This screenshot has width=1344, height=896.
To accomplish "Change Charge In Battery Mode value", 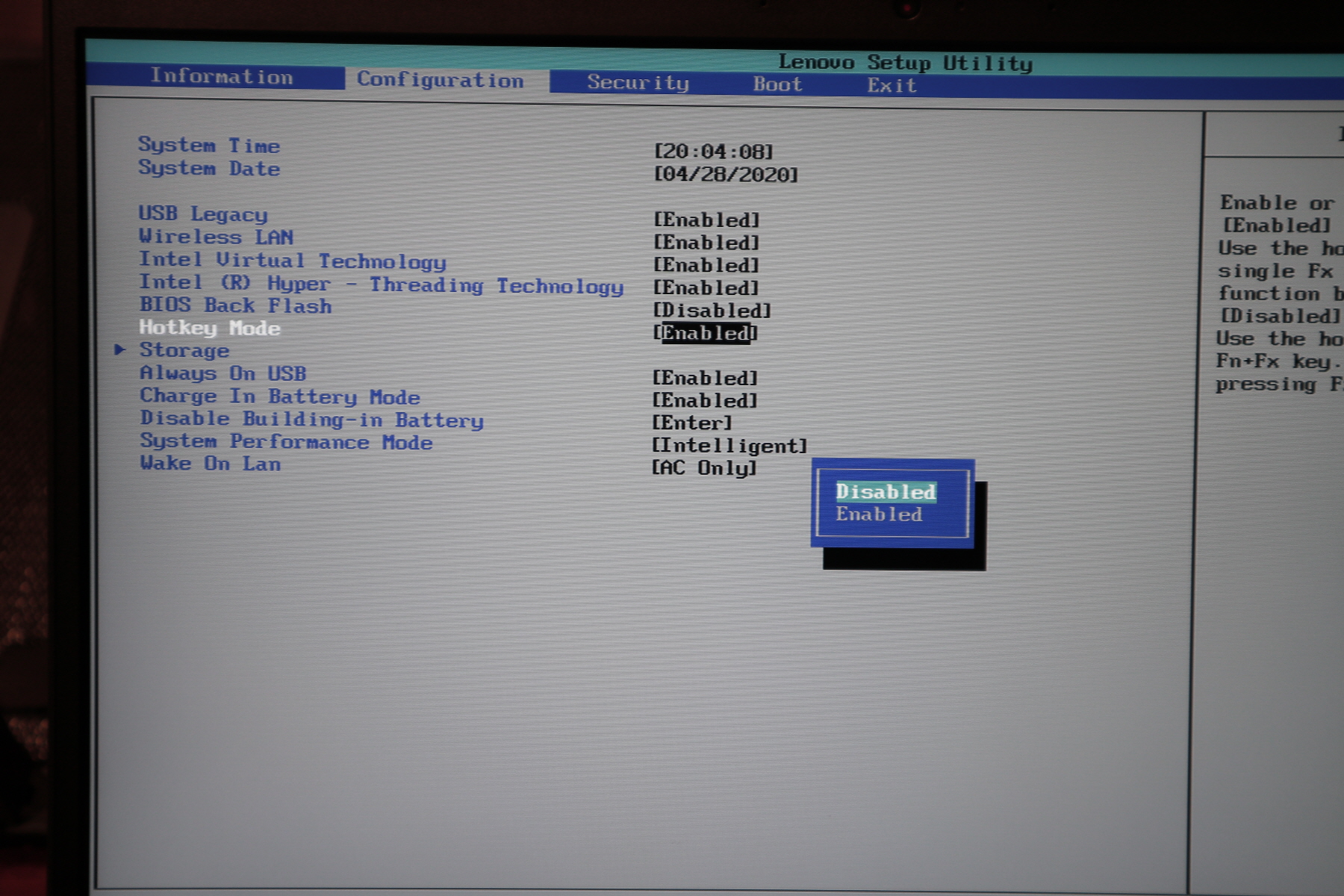I will (x=705, y=400).
